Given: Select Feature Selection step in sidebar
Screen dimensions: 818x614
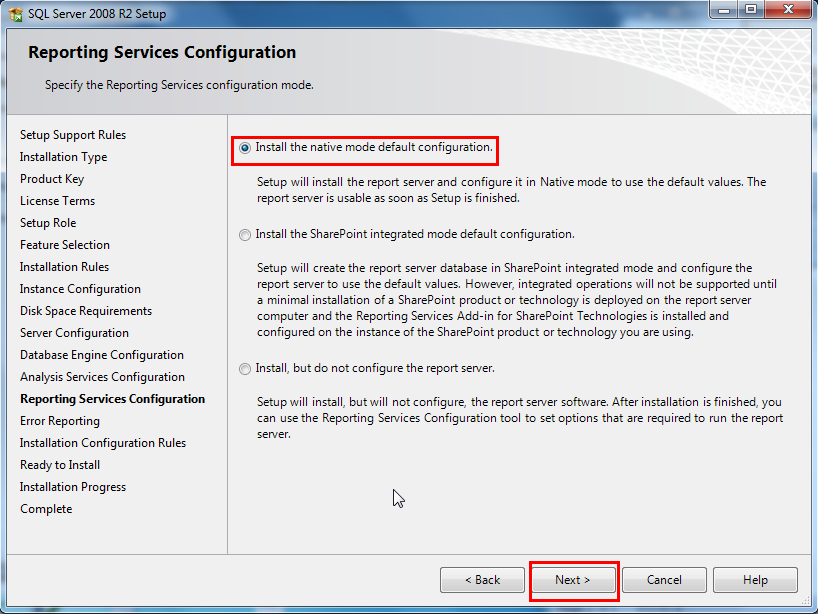Looking at the screenshot, I should 65,245.
